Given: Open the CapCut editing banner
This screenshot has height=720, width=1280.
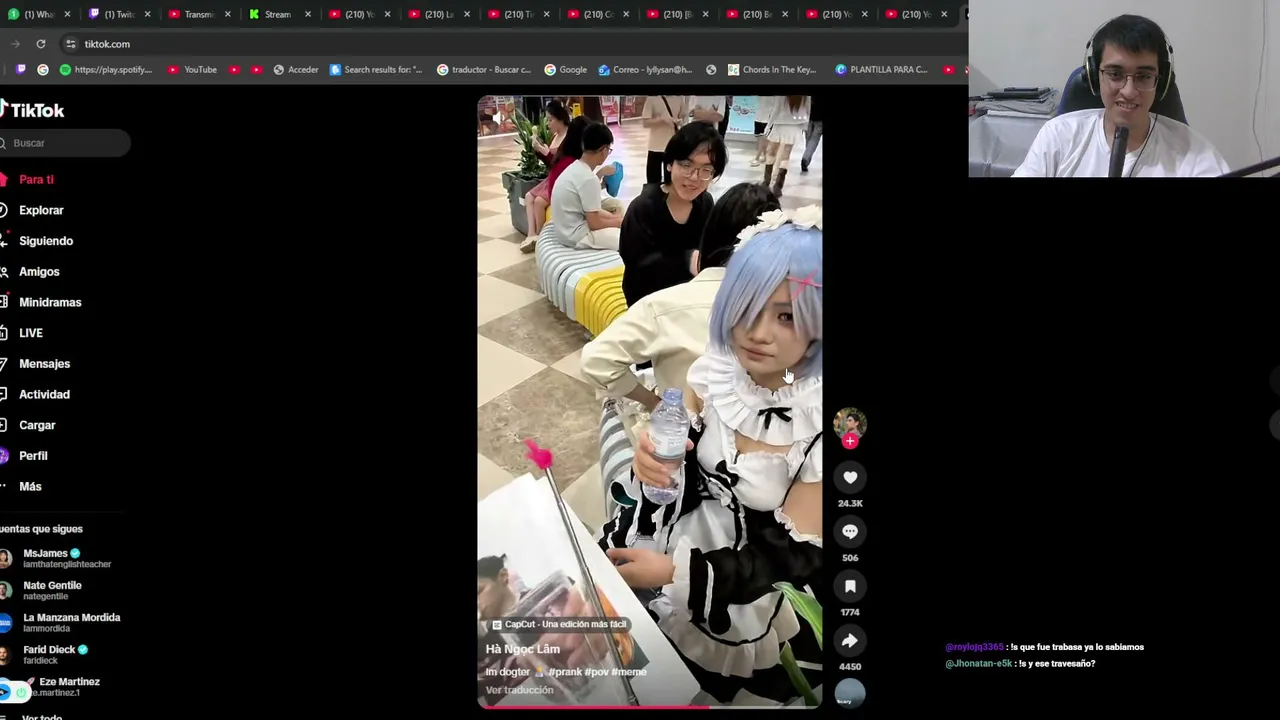Looking at the screenshot, I should (558, 624).
